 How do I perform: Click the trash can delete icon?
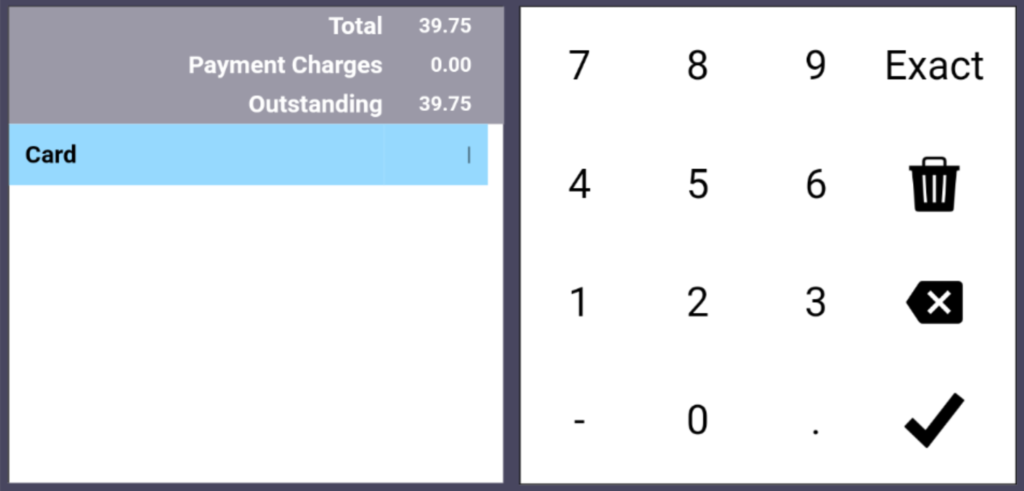click(934, 184)
